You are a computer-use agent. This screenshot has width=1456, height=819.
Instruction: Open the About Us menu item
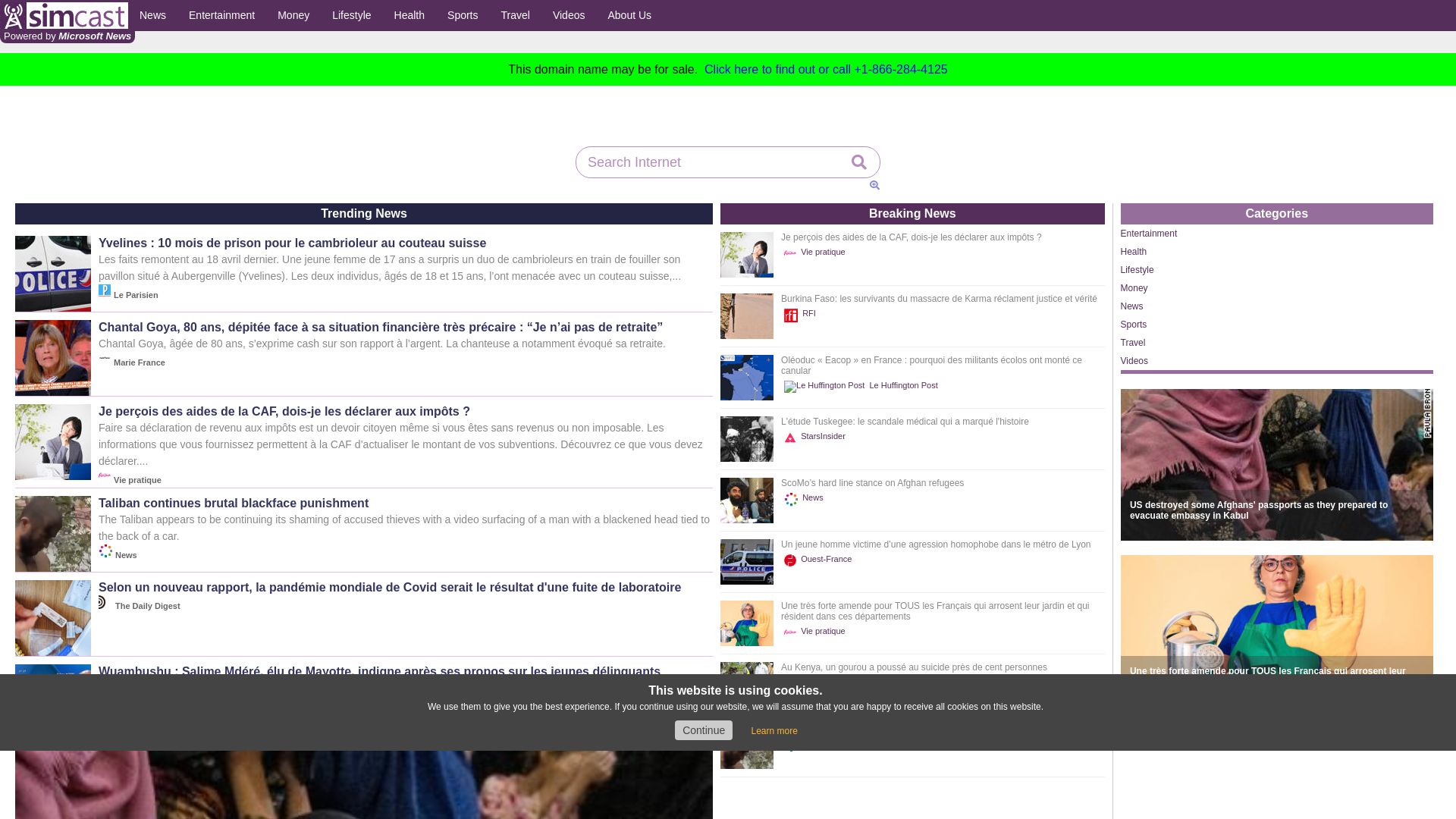(629, 15)
